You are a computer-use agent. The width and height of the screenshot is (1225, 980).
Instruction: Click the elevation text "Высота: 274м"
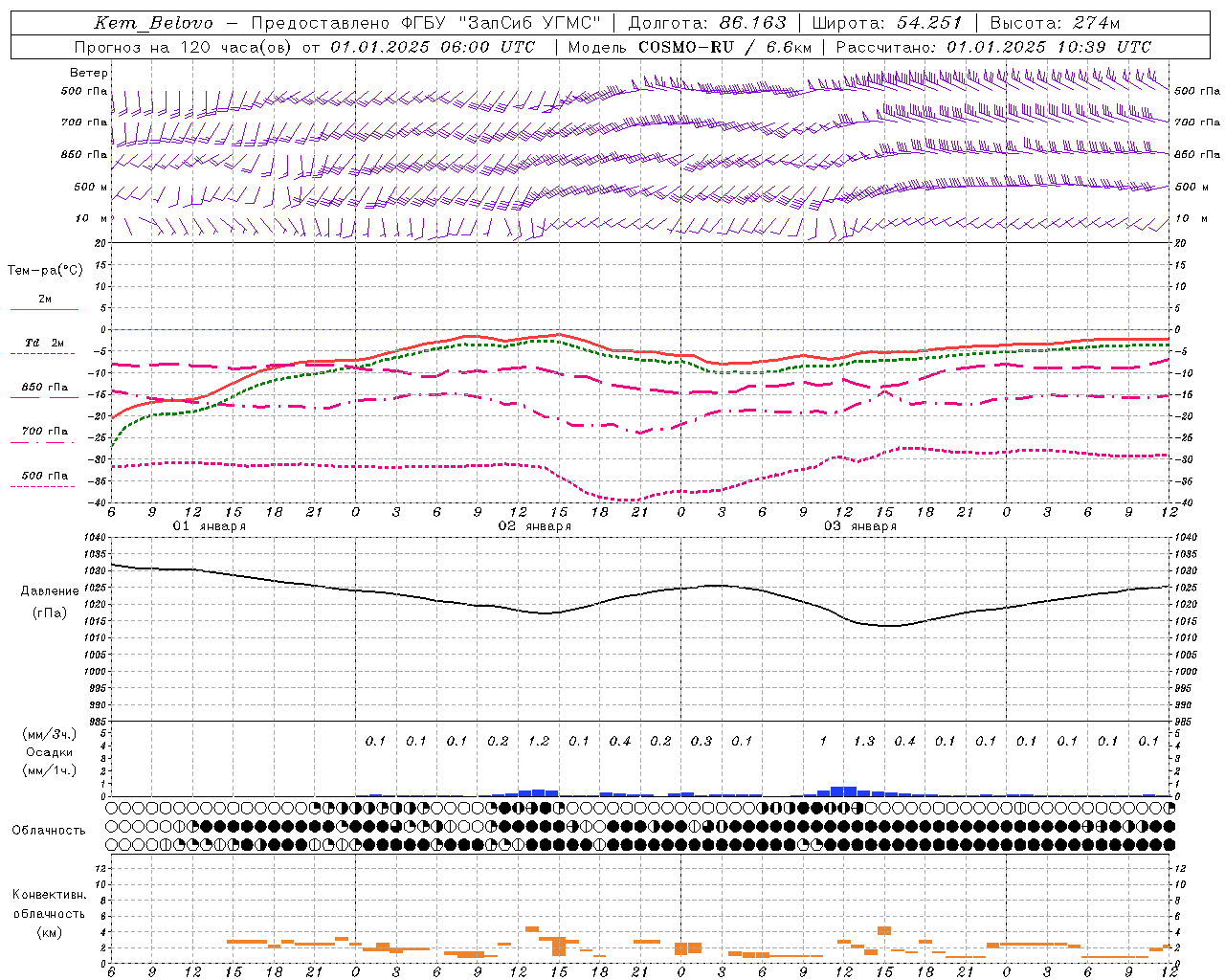tap(1055, 23)
